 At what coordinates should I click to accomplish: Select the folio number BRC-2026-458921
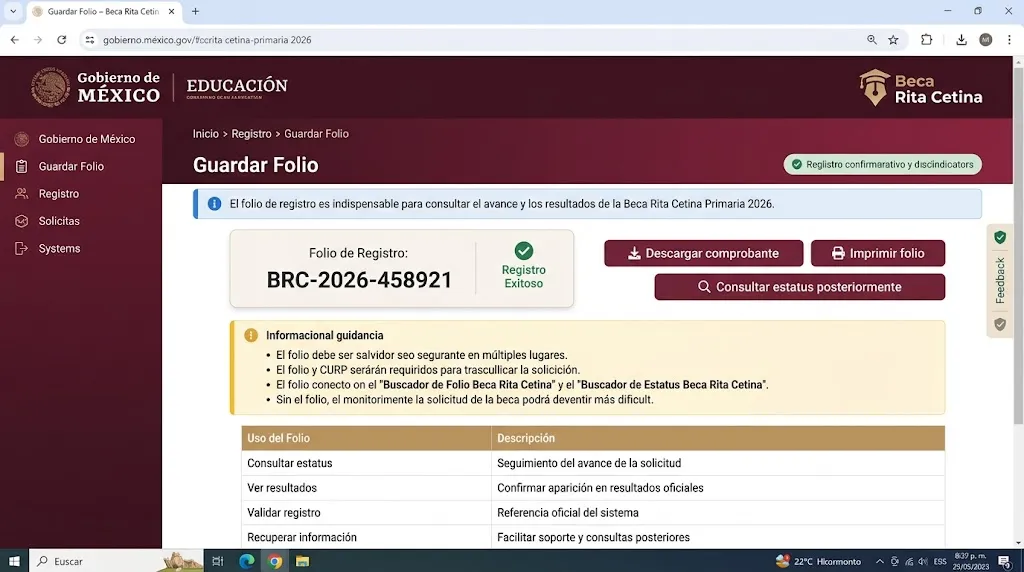tap(359, 280)
